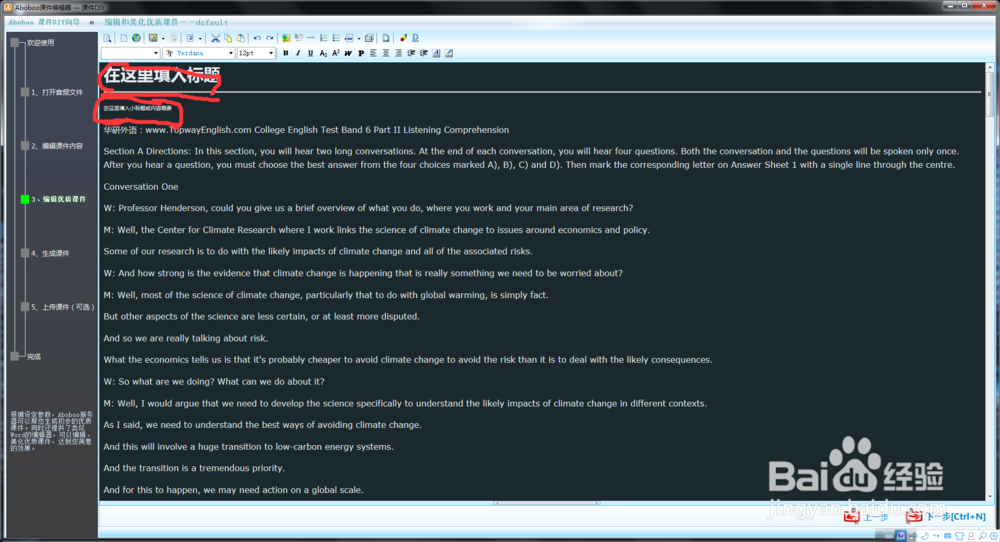Open the text color picker icon
This screenshot has height=542, width=1000.
(x=436, y=54)
